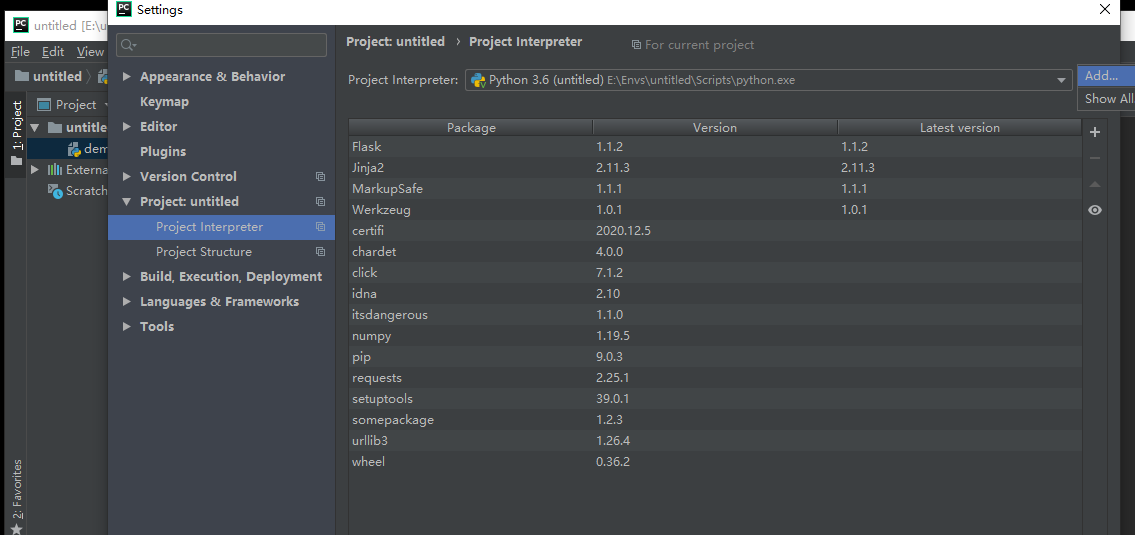
Task: Expand Languages & Frameworks section
Action: click(x=127, y=302)
